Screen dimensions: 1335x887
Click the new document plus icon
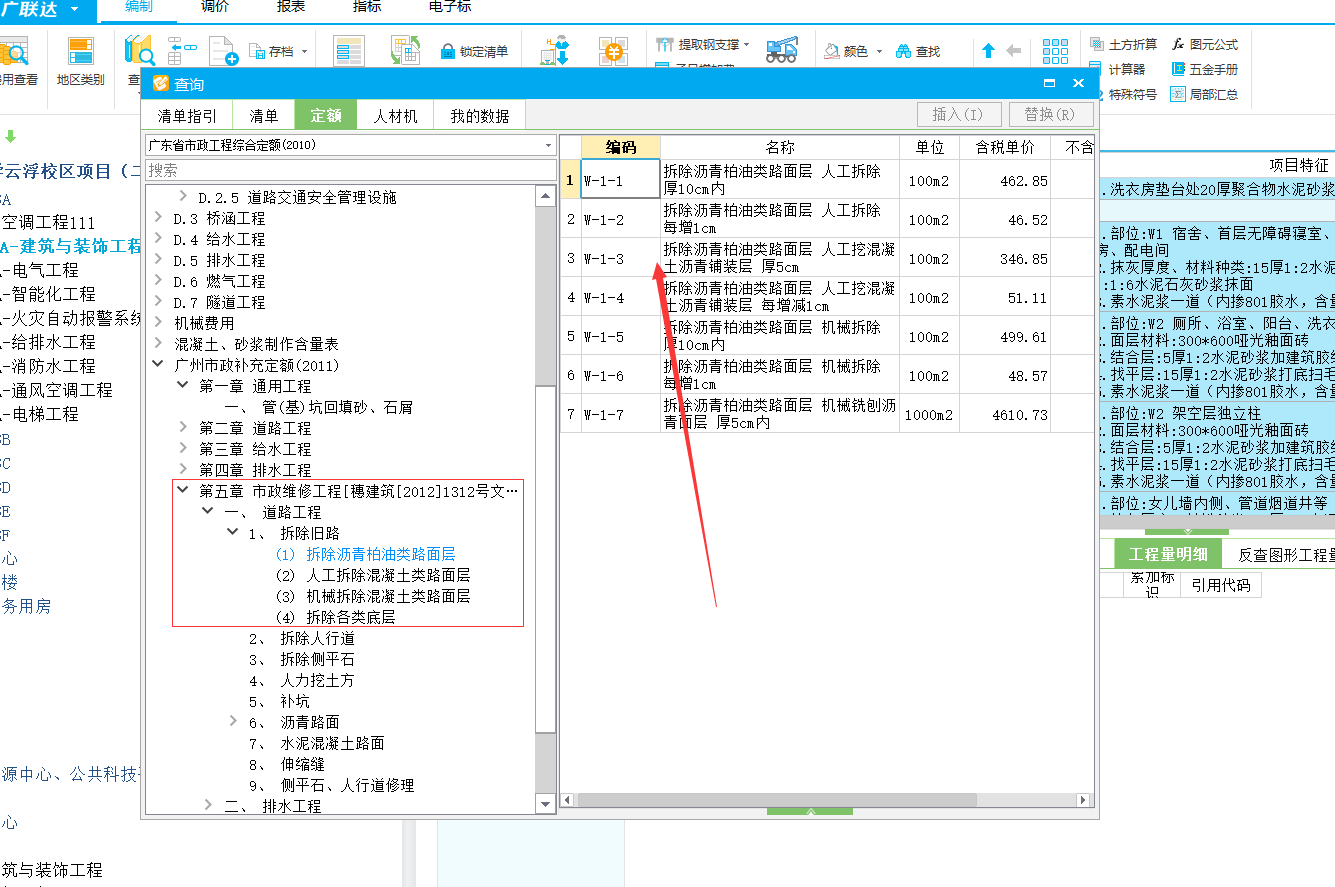coord(223,52)
